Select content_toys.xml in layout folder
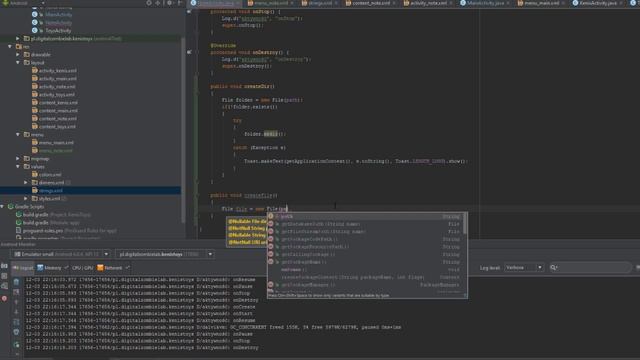640x360 pixels. (57, 127)
